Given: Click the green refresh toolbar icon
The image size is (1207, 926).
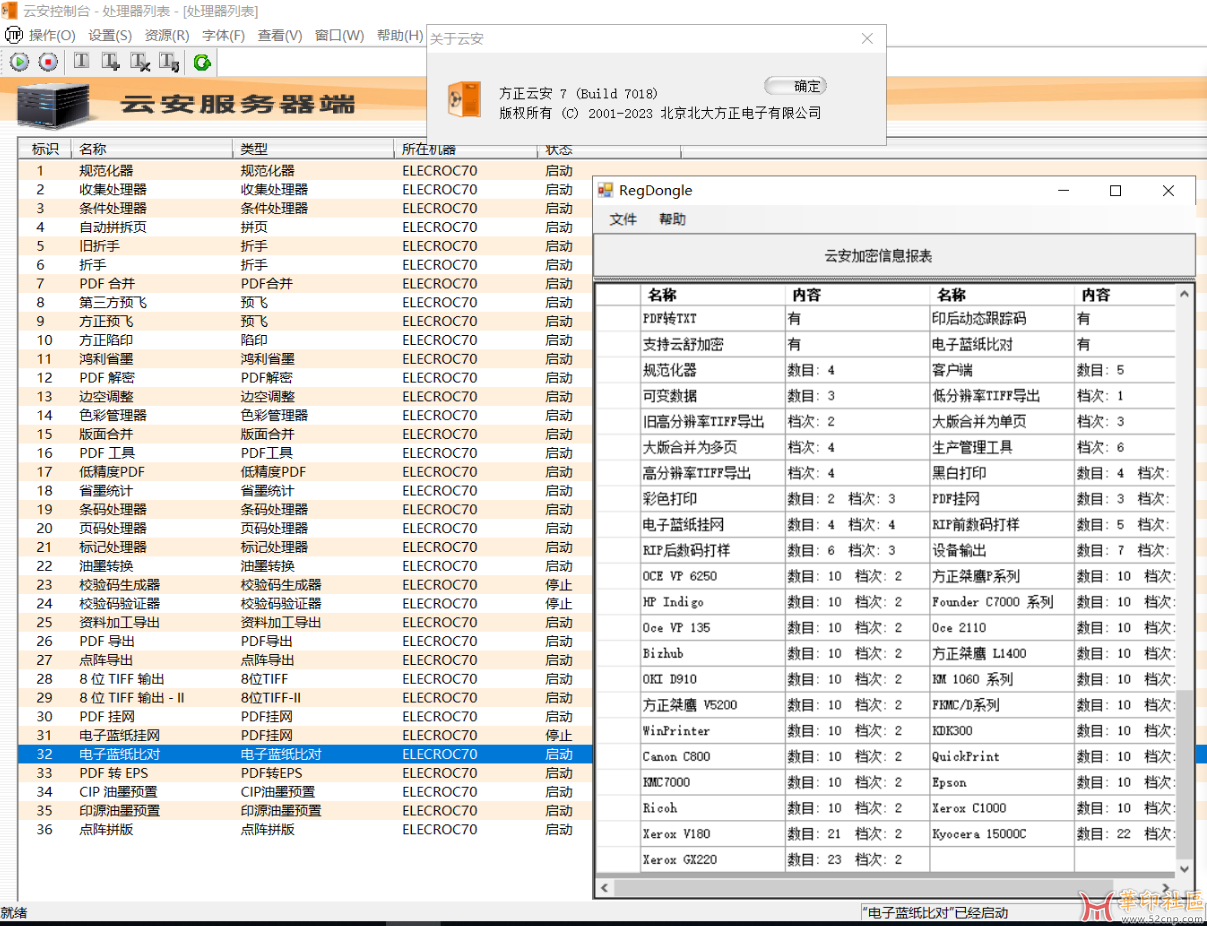Looking at the screenshot, I should pos(202,62).
